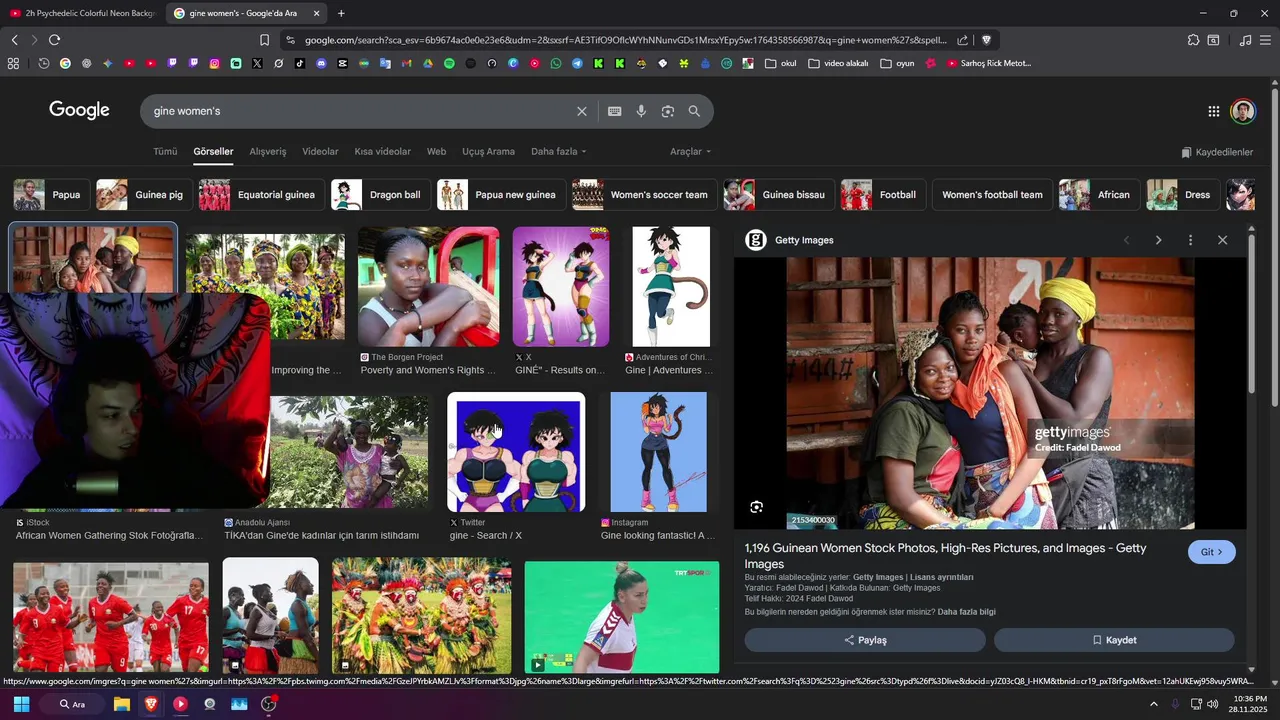Open the 'okul' bookmarks folder

[x=781, y=63]
